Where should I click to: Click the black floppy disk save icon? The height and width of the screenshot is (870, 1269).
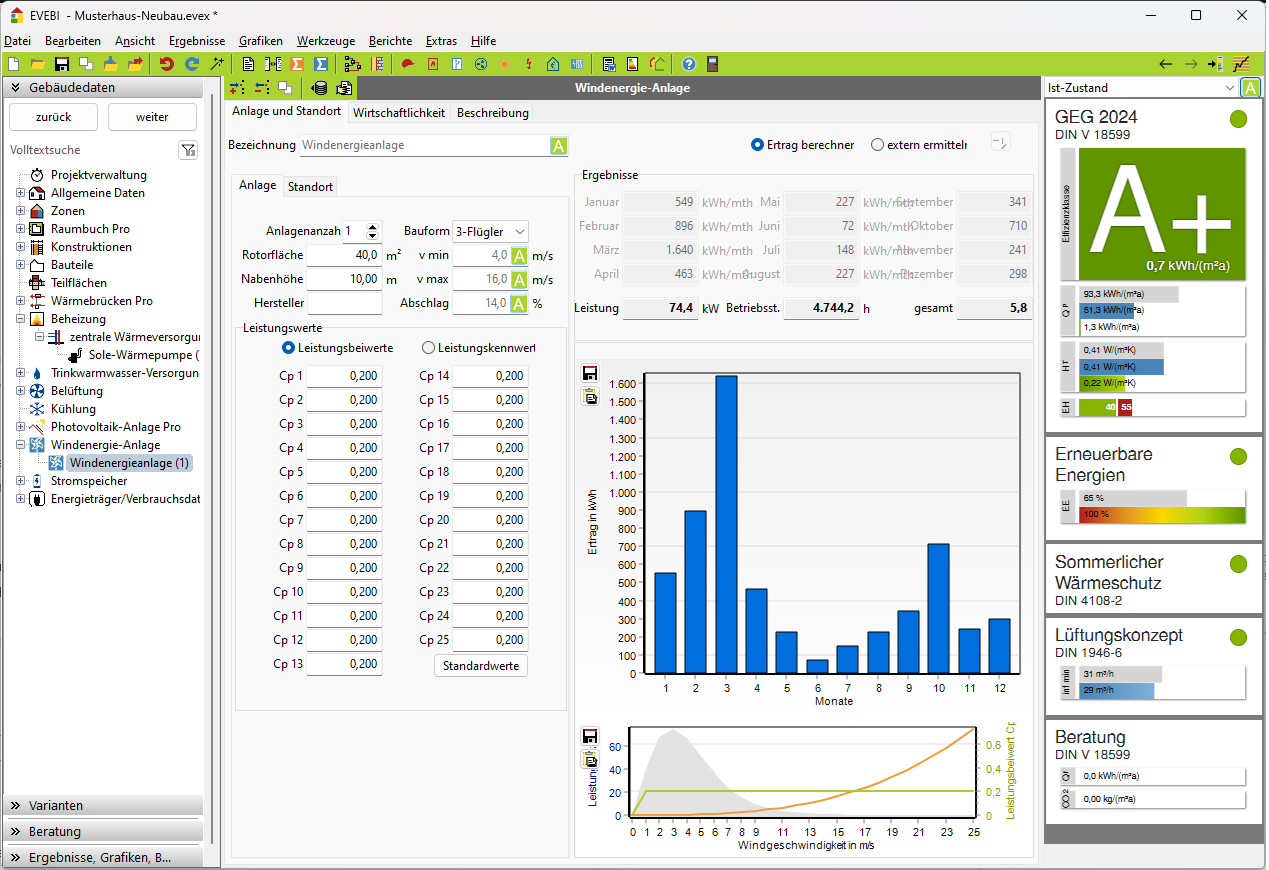[x=62, y=64]
